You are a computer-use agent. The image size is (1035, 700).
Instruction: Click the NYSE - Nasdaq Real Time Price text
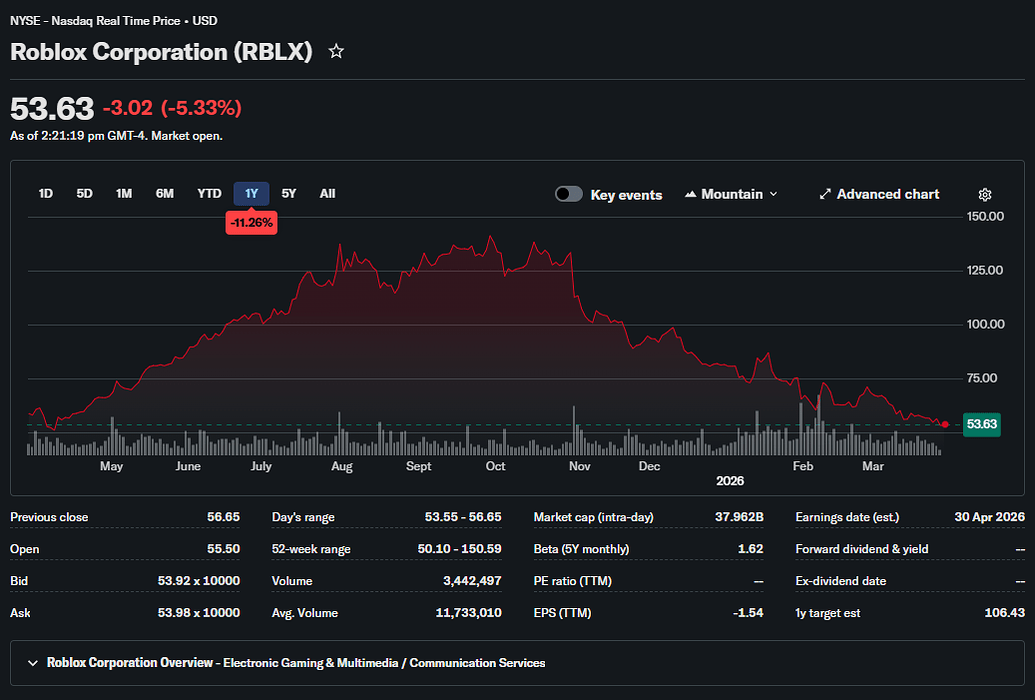point(95,20)
